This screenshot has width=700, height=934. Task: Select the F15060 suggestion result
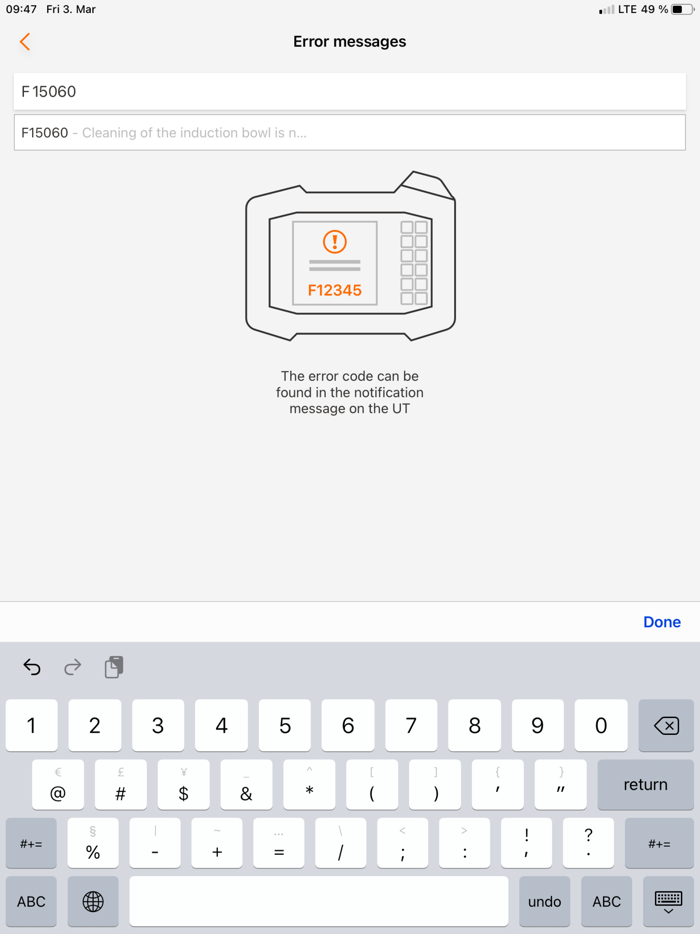[350, 133]
